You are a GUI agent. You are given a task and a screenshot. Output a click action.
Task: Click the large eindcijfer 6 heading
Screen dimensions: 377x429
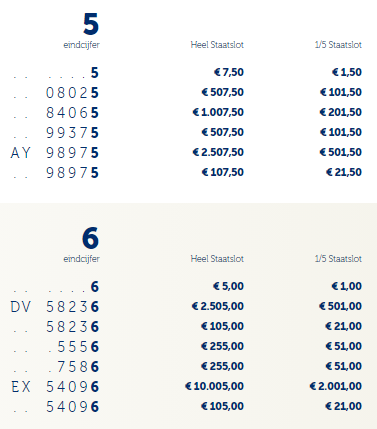[x=91, y=238]
